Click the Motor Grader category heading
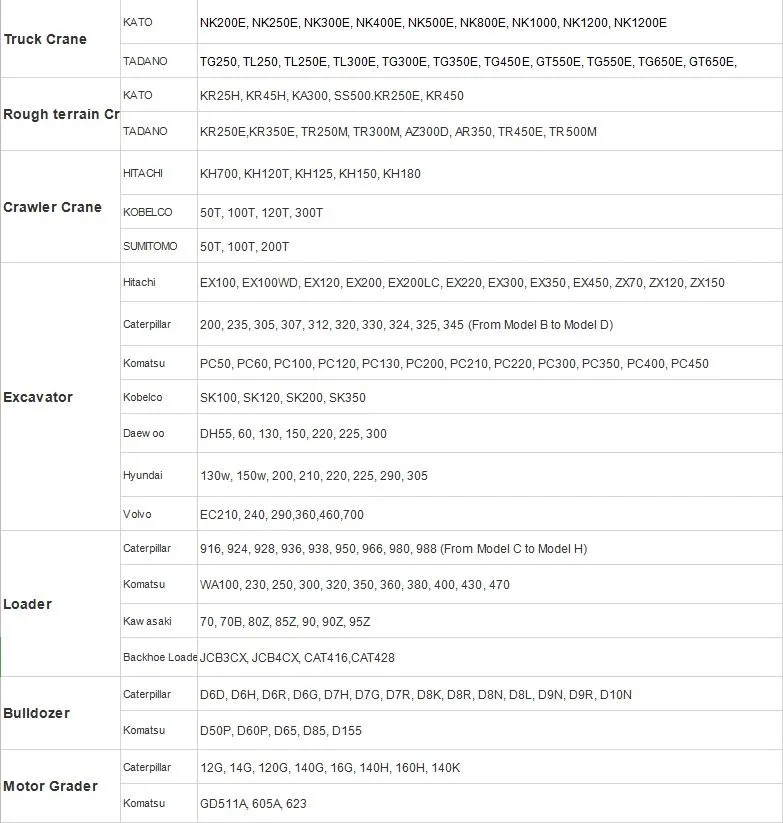Screen dimensions: 783x823 pyautogui.click(x=50, y=786)
